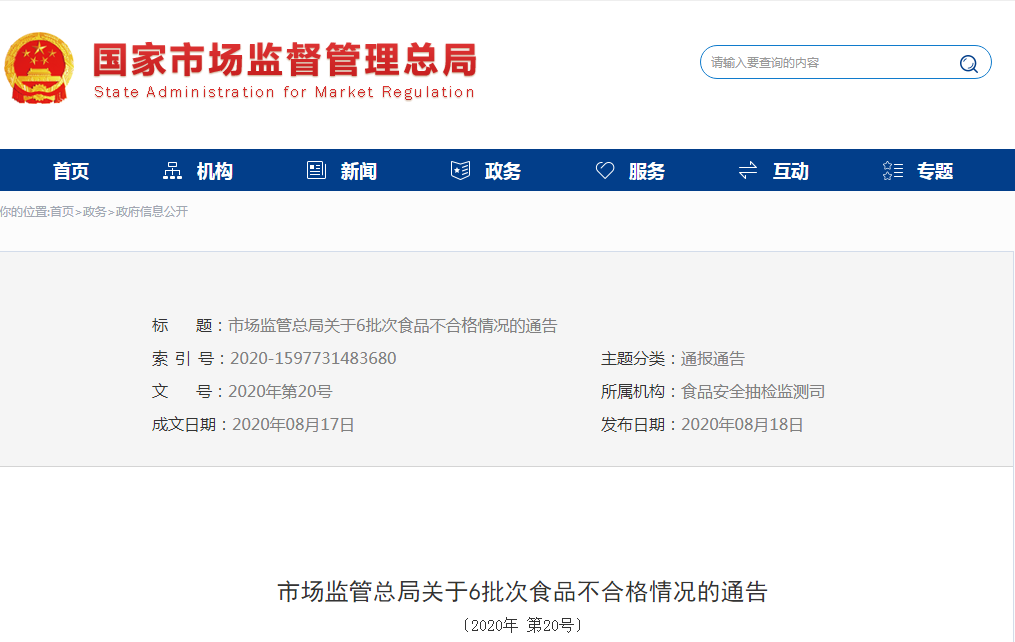This screenshot has height=642, width=1015.
Task: Open the 首页 item in the navigation bar
Action: pyautogui.click(x=71, y=171)
